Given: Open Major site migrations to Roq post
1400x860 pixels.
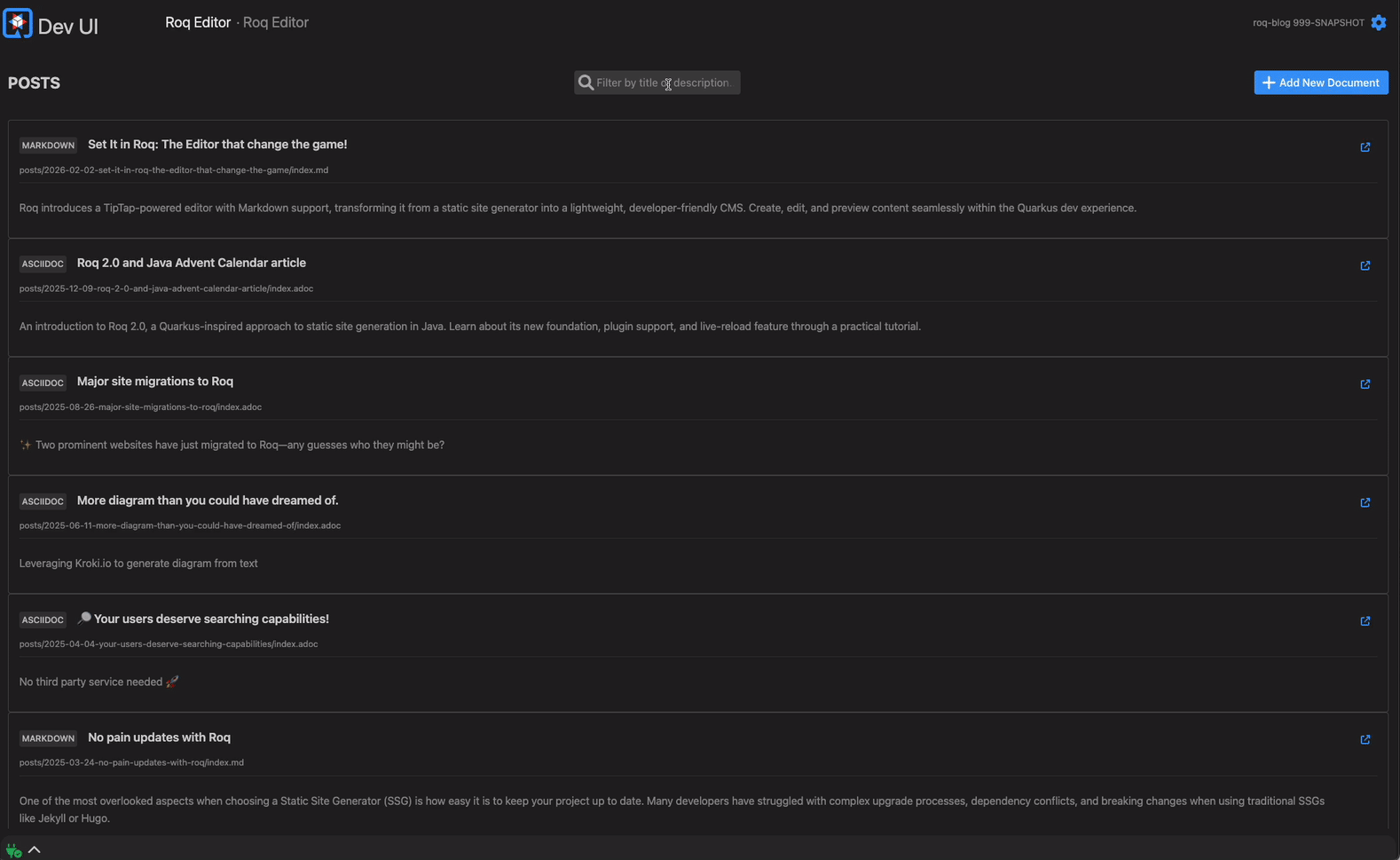Looking at the screenshot, I should click(x=154, y=382).
